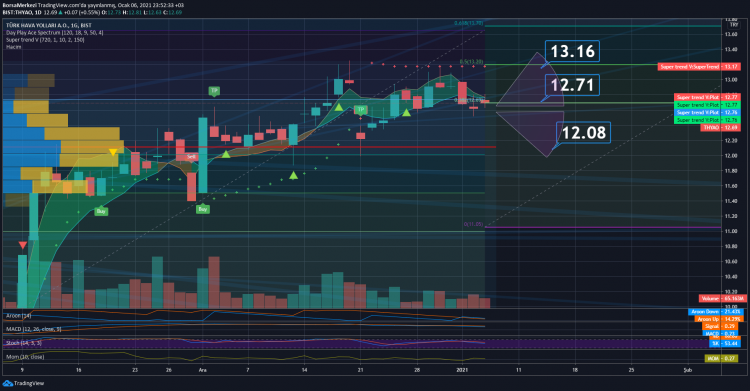
Task: Select the Aroon (14) indicator legend
Action: tap(18, 316)
